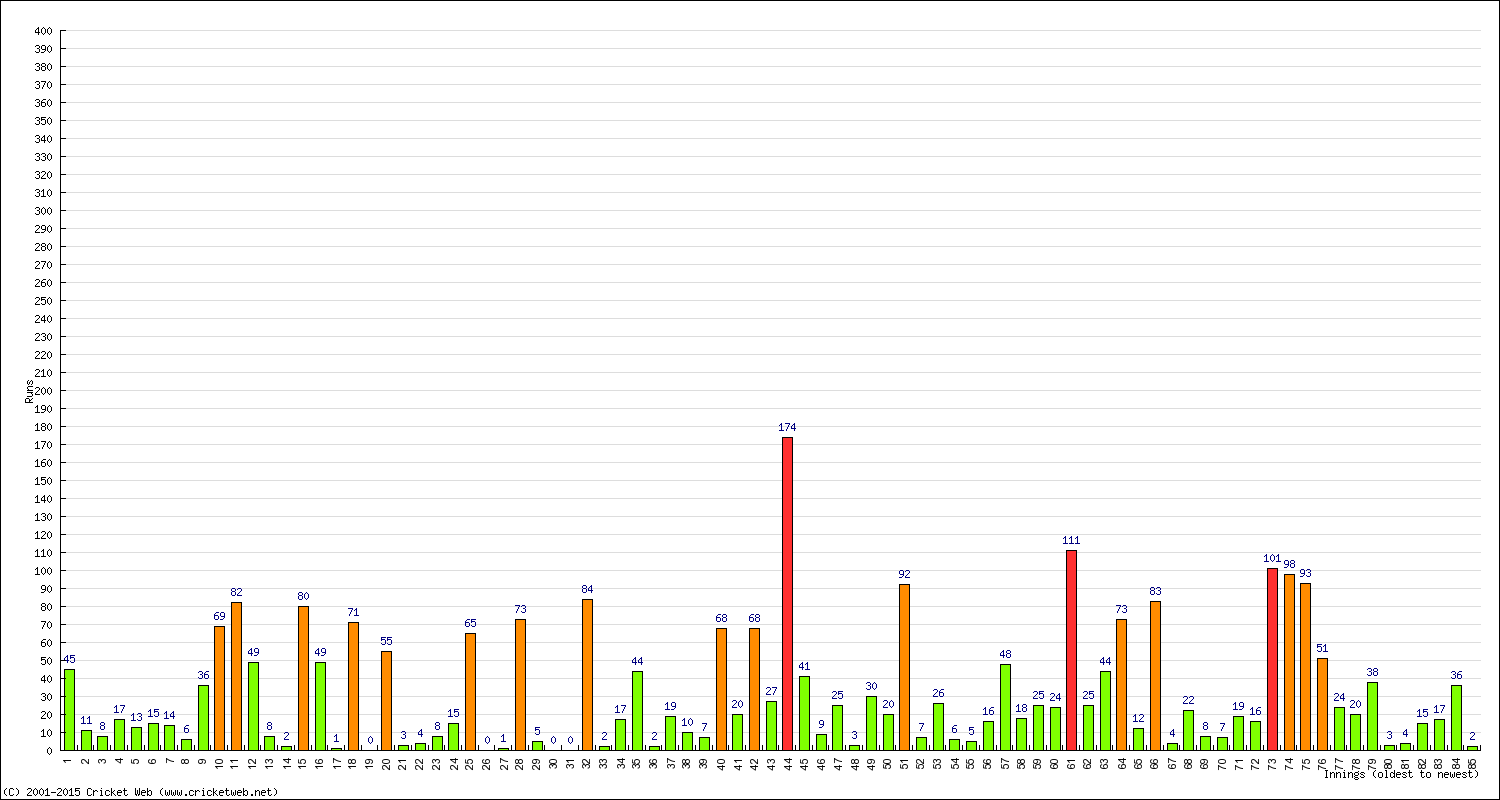The height and width of the screenshot is (800, 1500).
Task: Select the value label 38
Action: pos(1373,673)
